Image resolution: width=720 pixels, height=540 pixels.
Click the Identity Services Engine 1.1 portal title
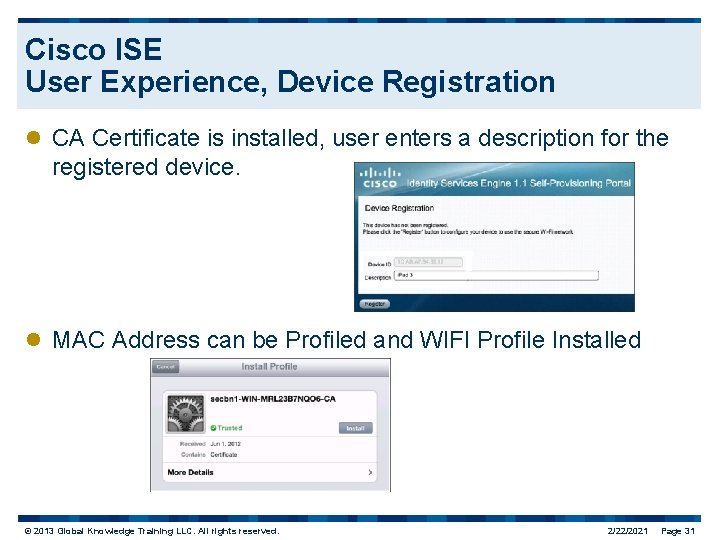click(518, 183)
